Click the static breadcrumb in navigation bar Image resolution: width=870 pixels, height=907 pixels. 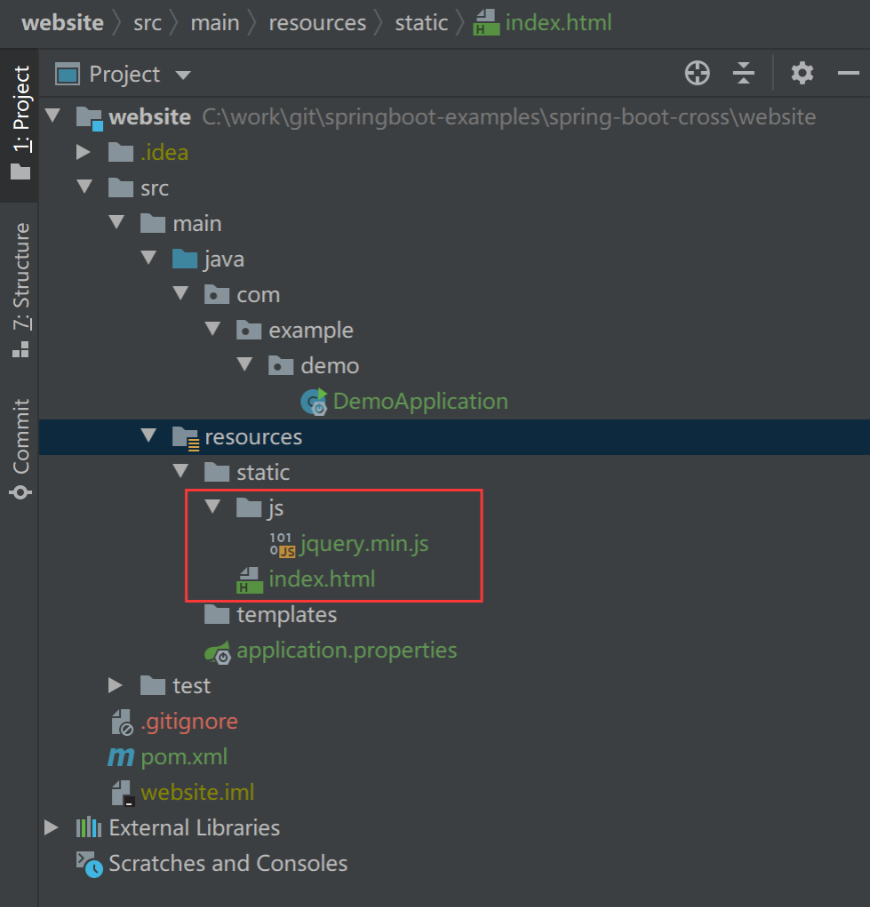pyautogui.click(x=421, y=22)
